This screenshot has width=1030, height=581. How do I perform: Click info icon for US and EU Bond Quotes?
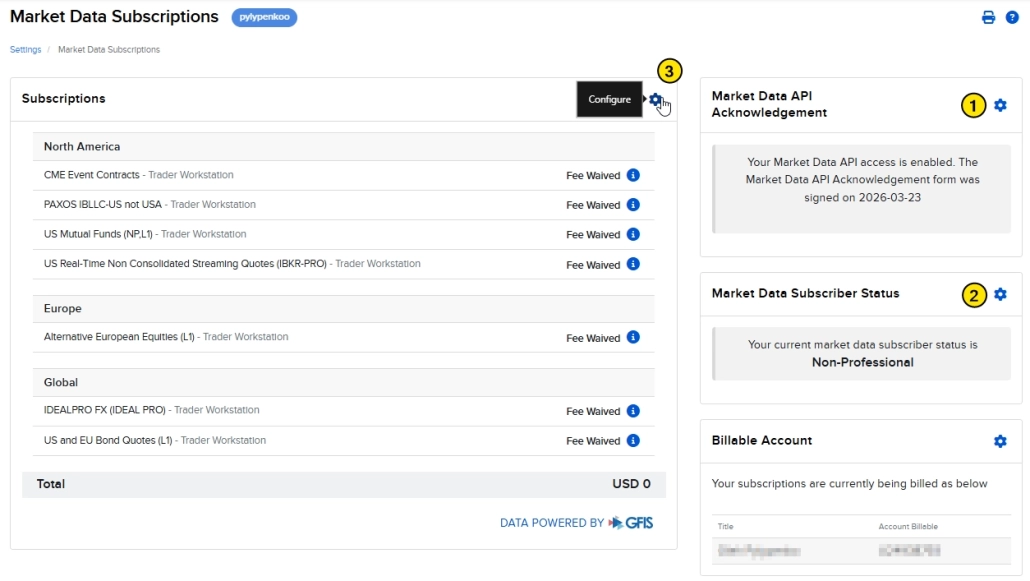tap(631, 440)
